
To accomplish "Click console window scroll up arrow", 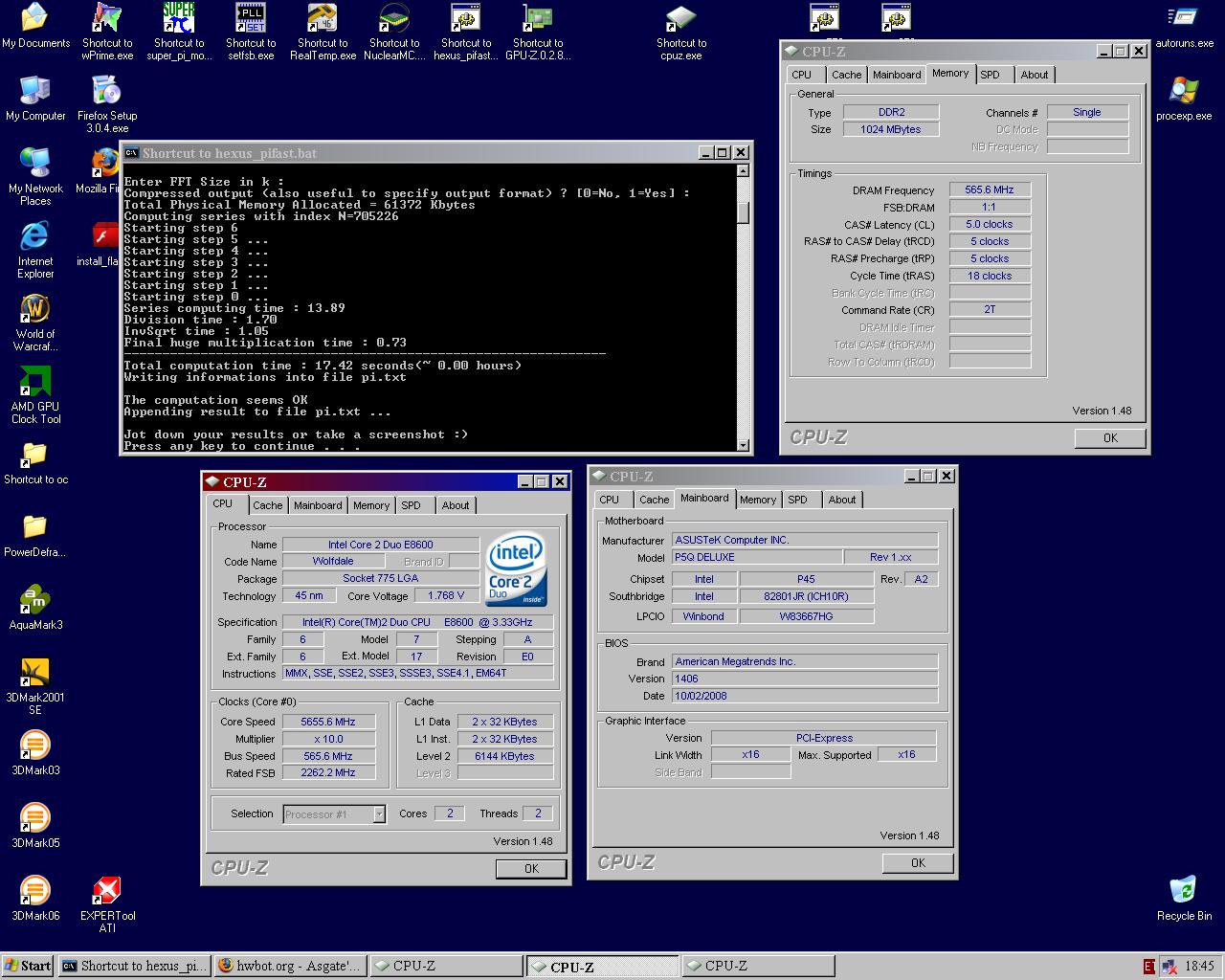I will (743, 171).
